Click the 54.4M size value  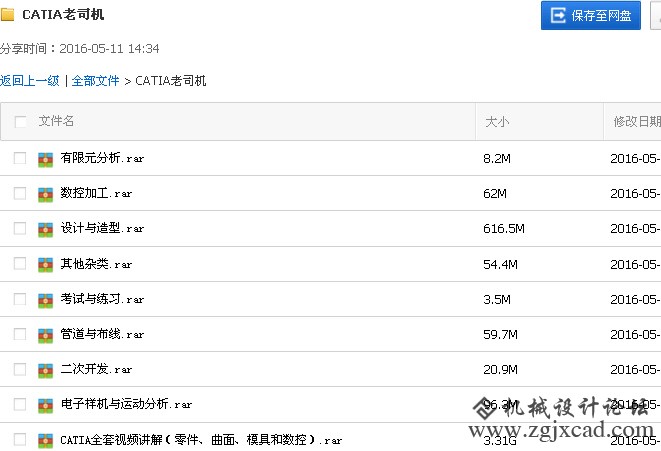(x=500, y=264)
